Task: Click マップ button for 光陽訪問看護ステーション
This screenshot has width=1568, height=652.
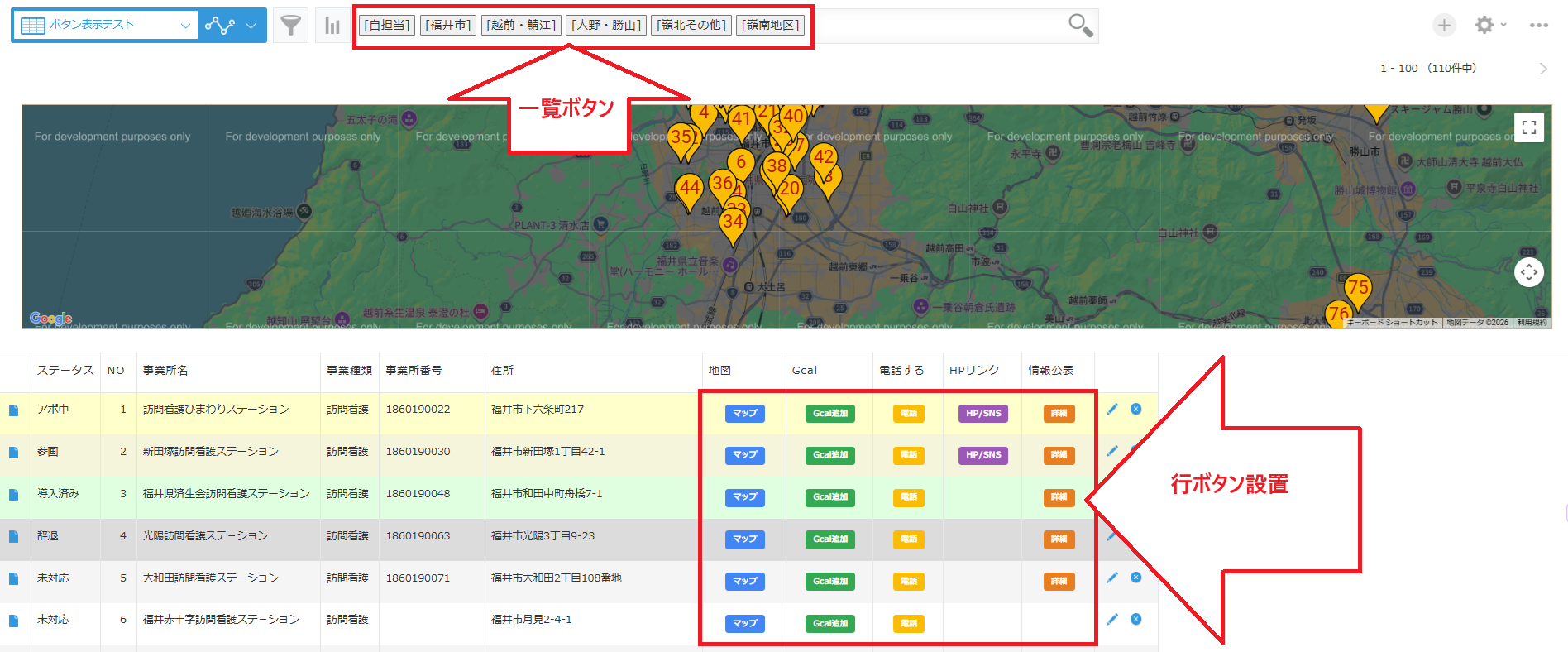Action: [x=744, y=539]
